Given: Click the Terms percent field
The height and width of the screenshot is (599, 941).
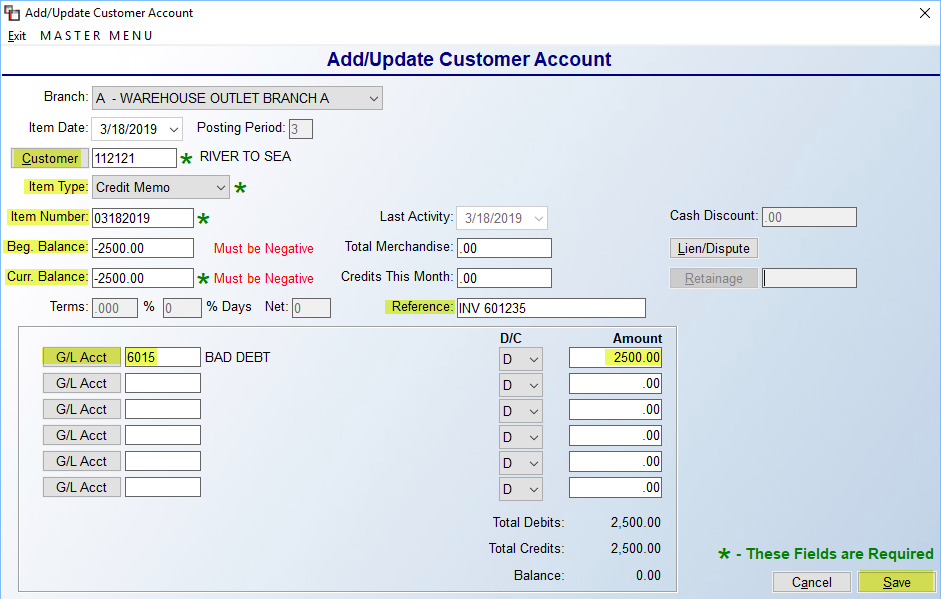Looking at the screenshot, I should [115, 309].
